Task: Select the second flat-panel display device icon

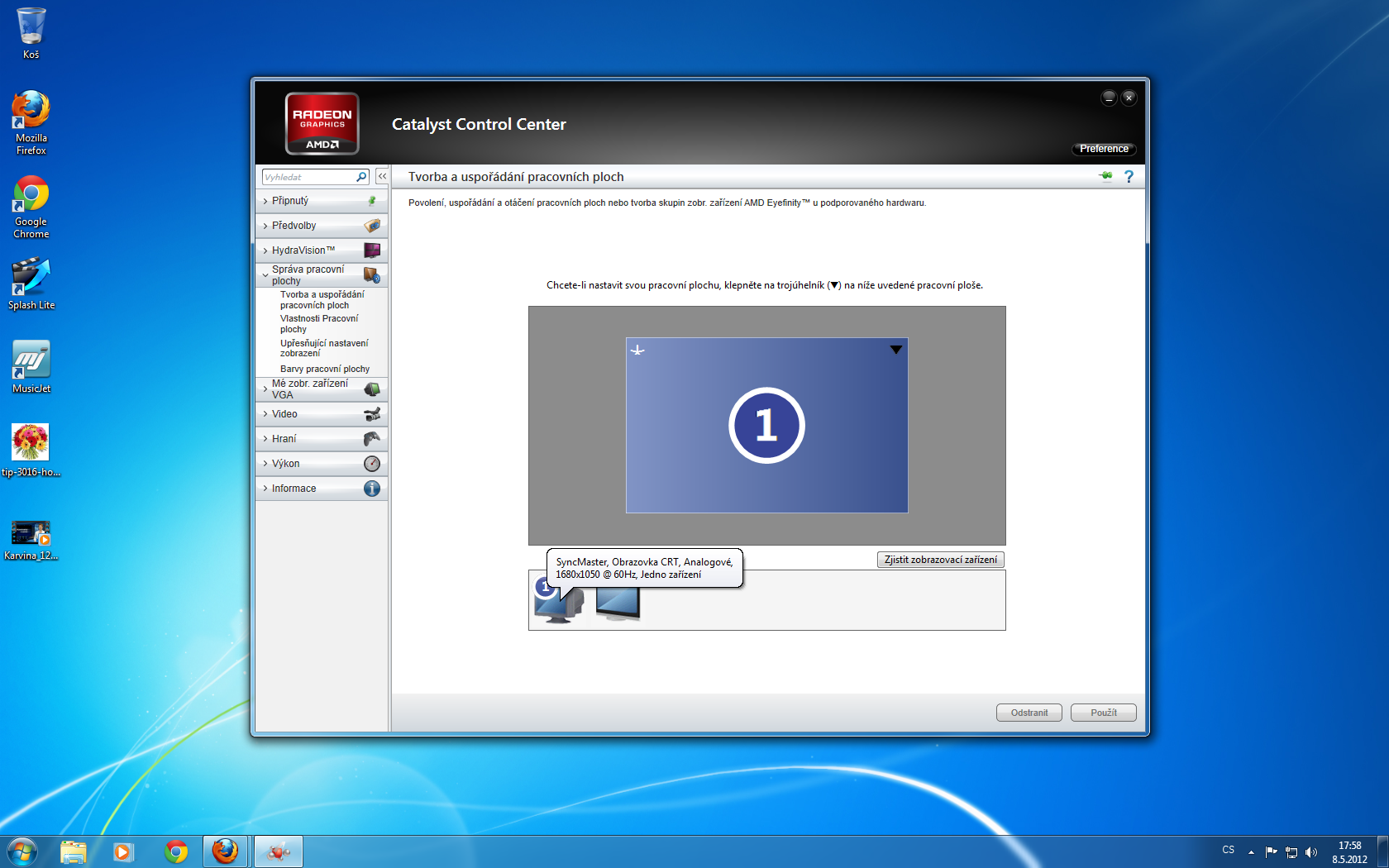Action: (618, 603)
